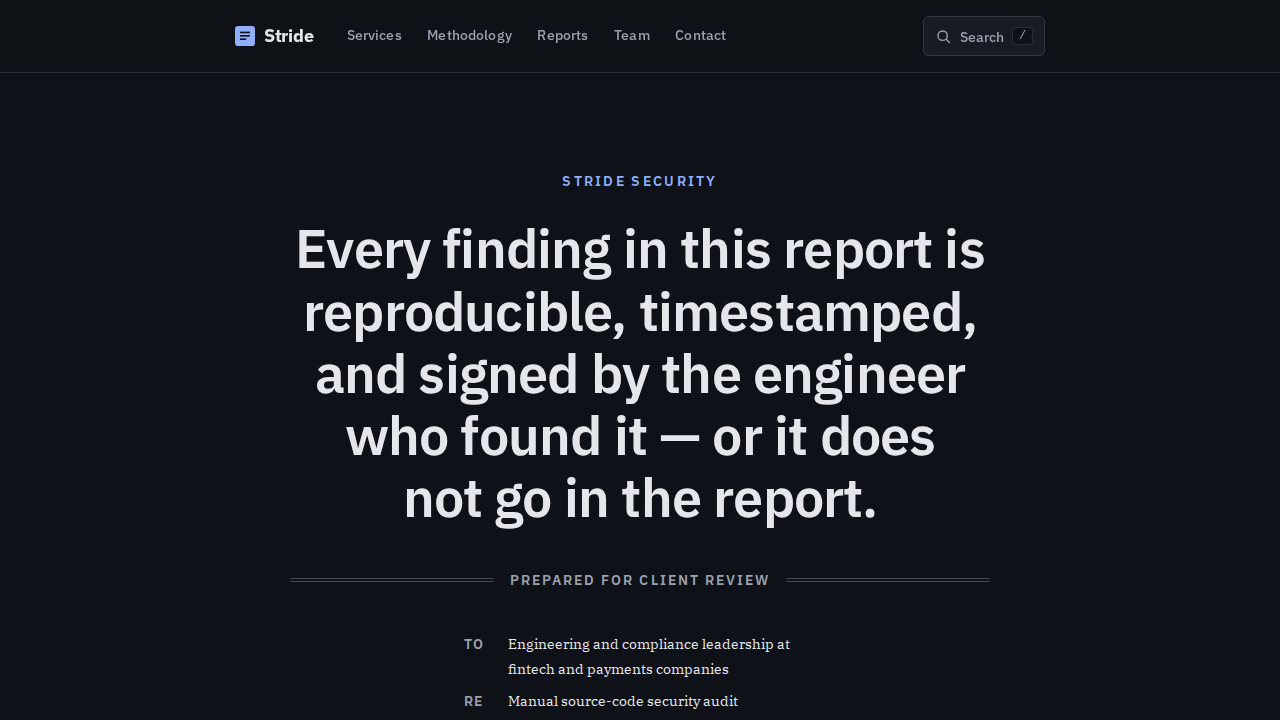
Task: Click the STRIDE SECURITY eyebrow label
Action: [640, 181]
